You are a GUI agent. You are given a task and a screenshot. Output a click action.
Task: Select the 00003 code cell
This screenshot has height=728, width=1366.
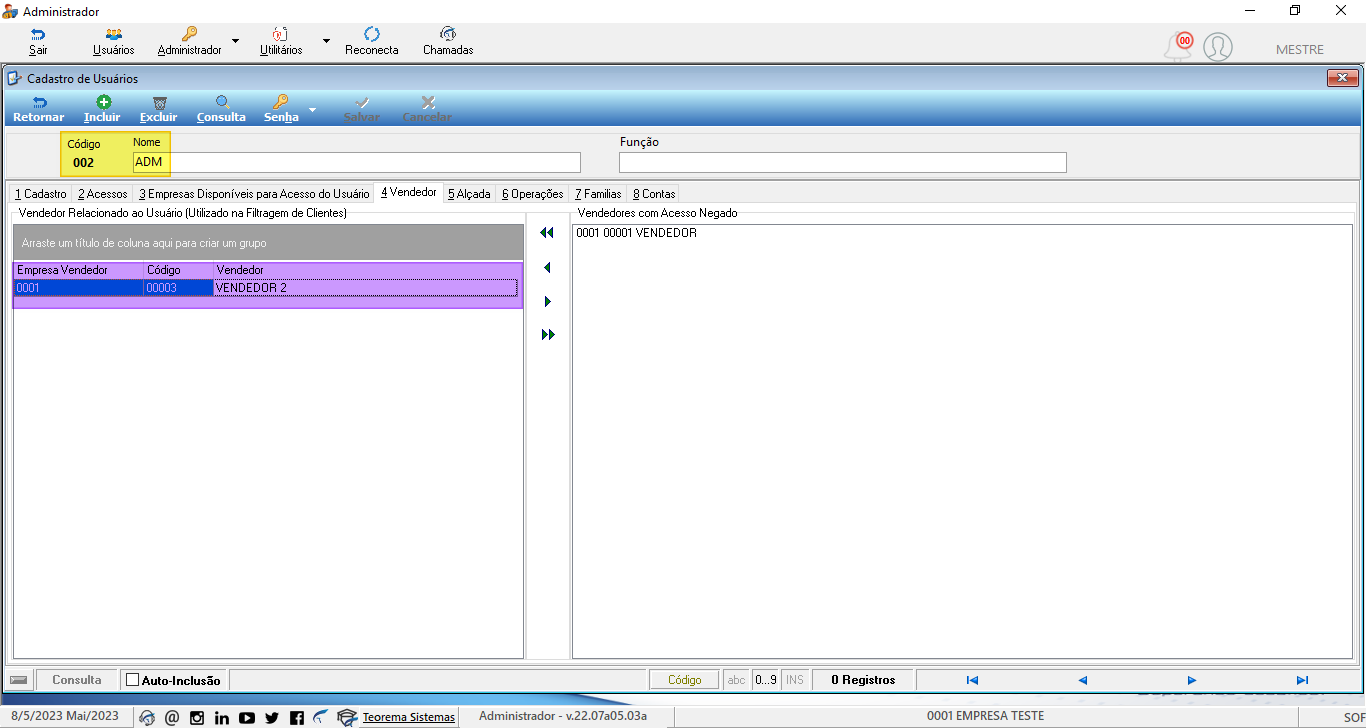click(x=178, y=288)
